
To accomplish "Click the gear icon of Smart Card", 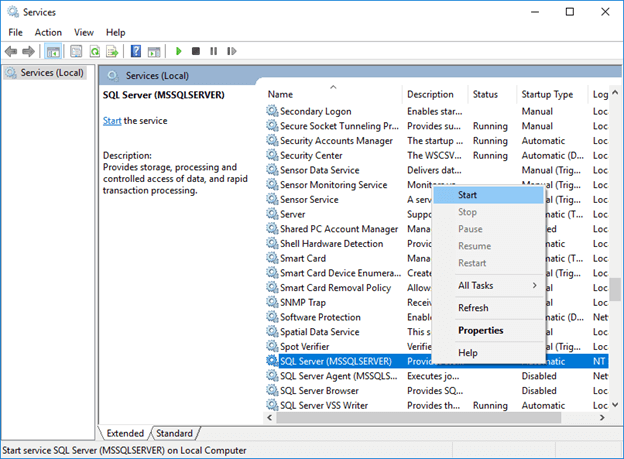I will (x=272, y=258).
